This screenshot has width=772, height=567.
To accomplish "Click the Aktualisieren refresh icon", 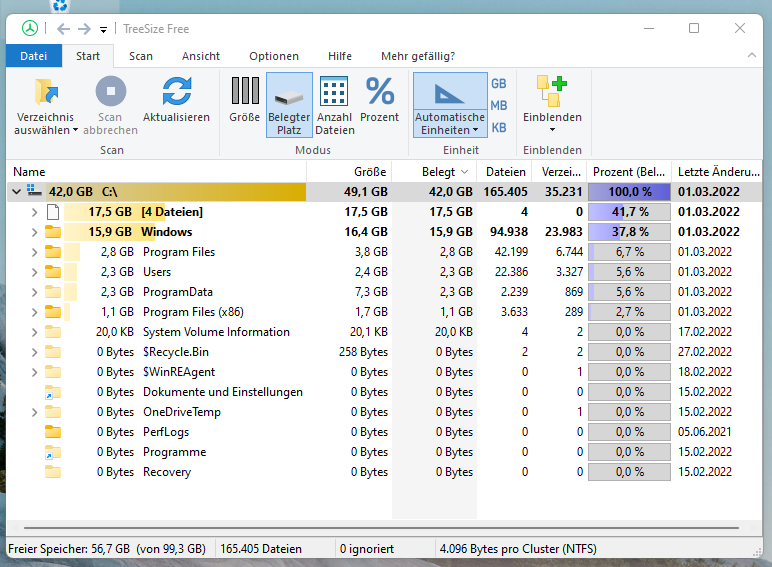I will point(177,91).
